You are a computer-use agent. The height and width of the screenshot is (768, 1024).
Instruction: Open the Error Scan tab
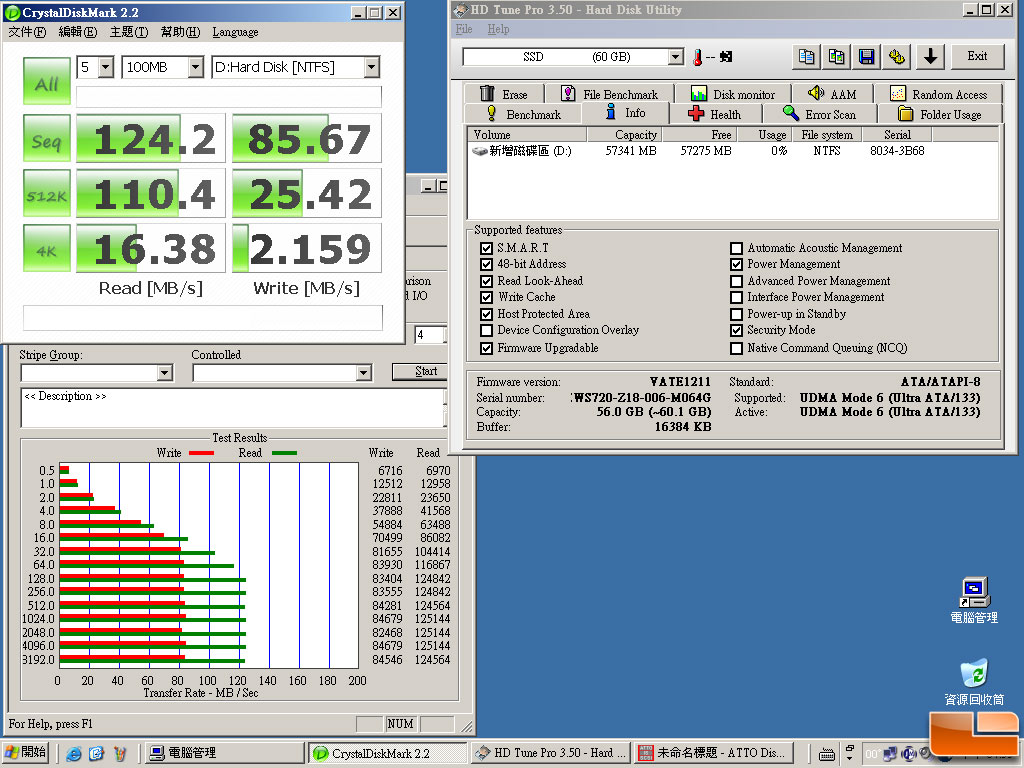click(819, 114)
